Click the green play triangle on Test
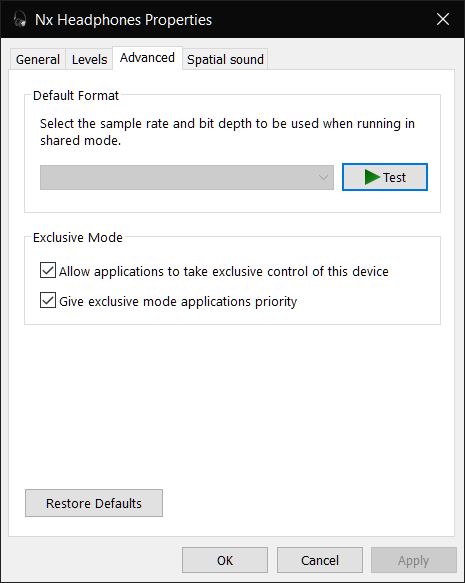 (x=372, y=177)
